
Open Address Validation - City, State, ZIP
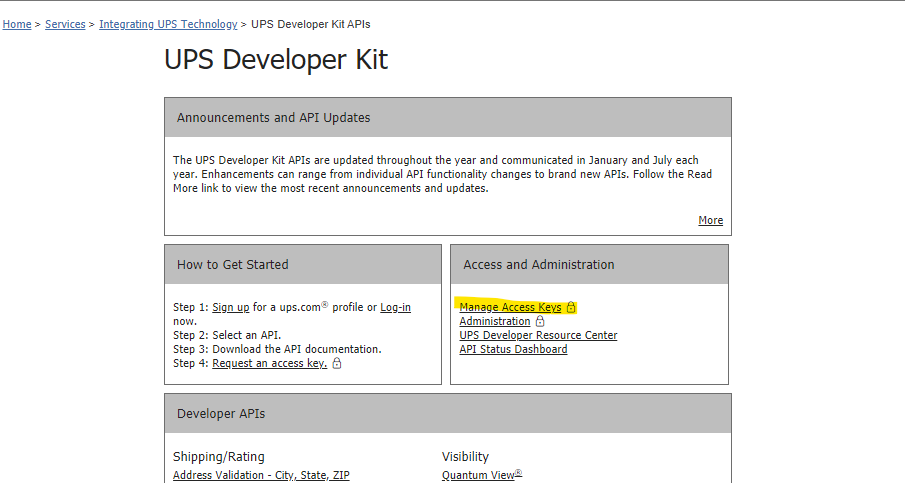click(x=261, y=475)
